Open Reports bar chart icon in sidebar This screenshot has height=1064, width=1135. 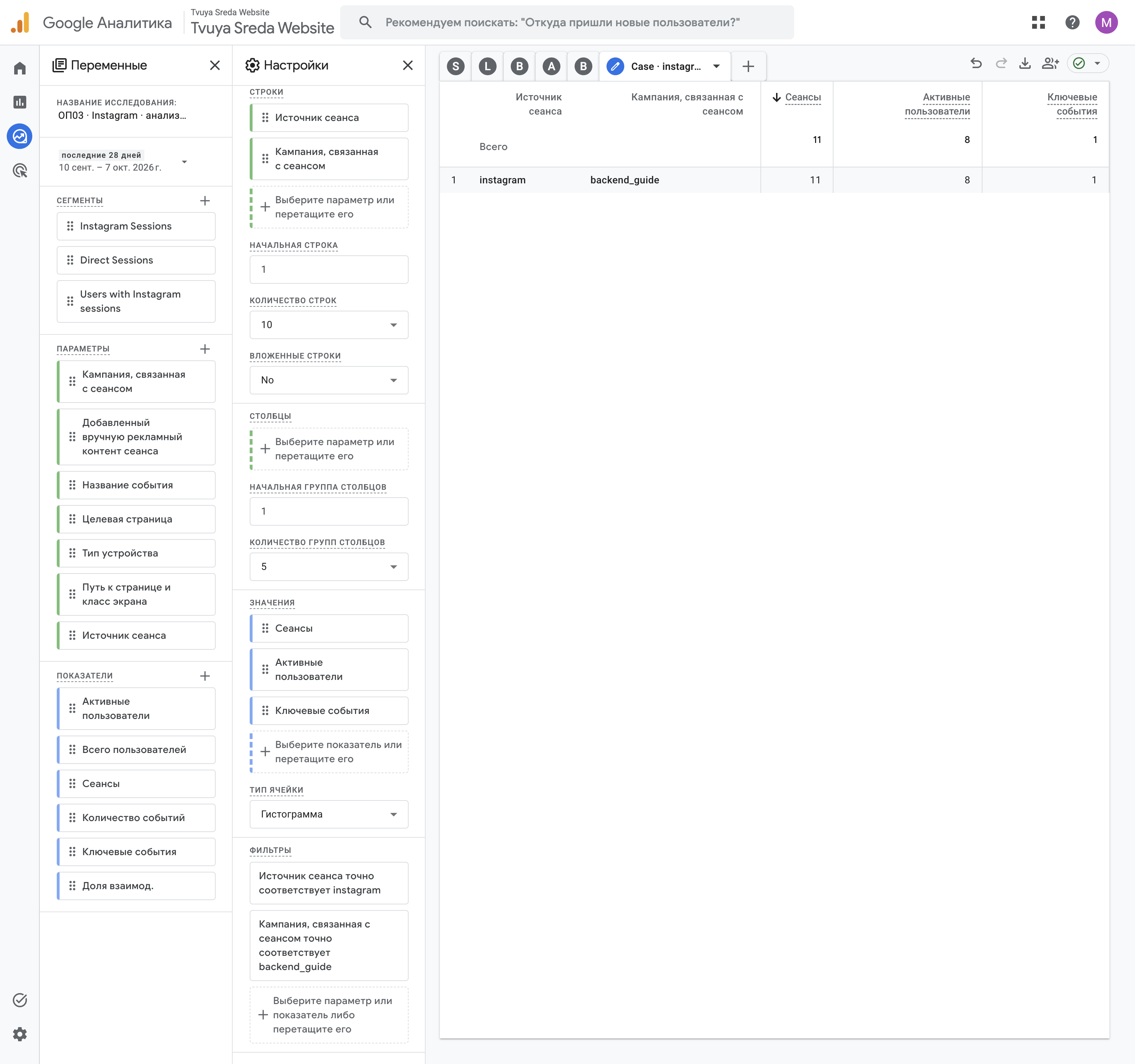(20, 102)
